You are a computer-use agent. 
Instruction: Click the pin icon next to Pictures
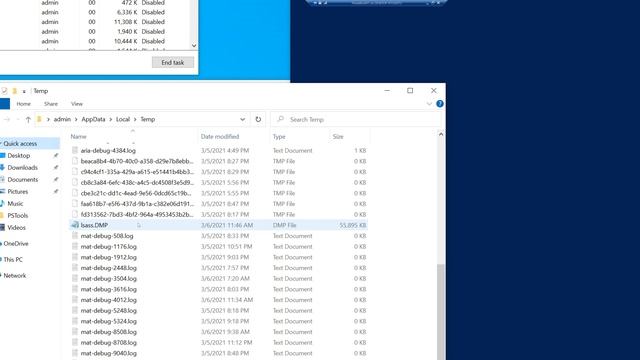tap(56, 191)
